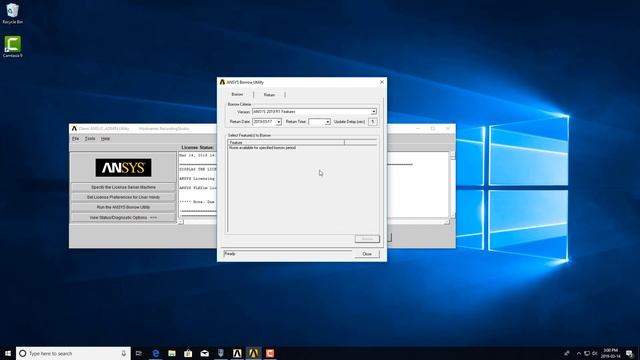Screen dimensions: 640x360
Task: Open the File menu in ANSLIC_ADMIN window
Action: 76,139
